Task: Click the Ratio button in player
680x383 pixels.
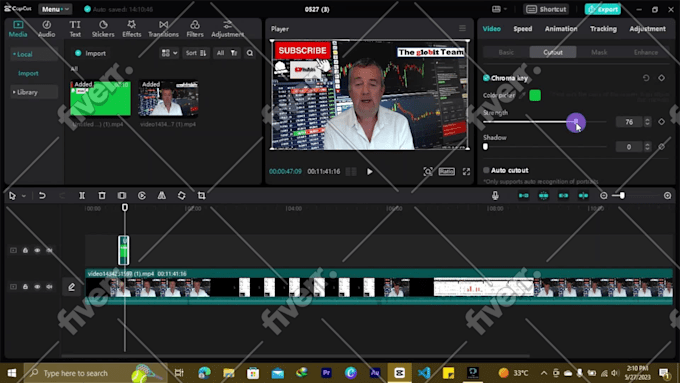Action: click(446, 172)
